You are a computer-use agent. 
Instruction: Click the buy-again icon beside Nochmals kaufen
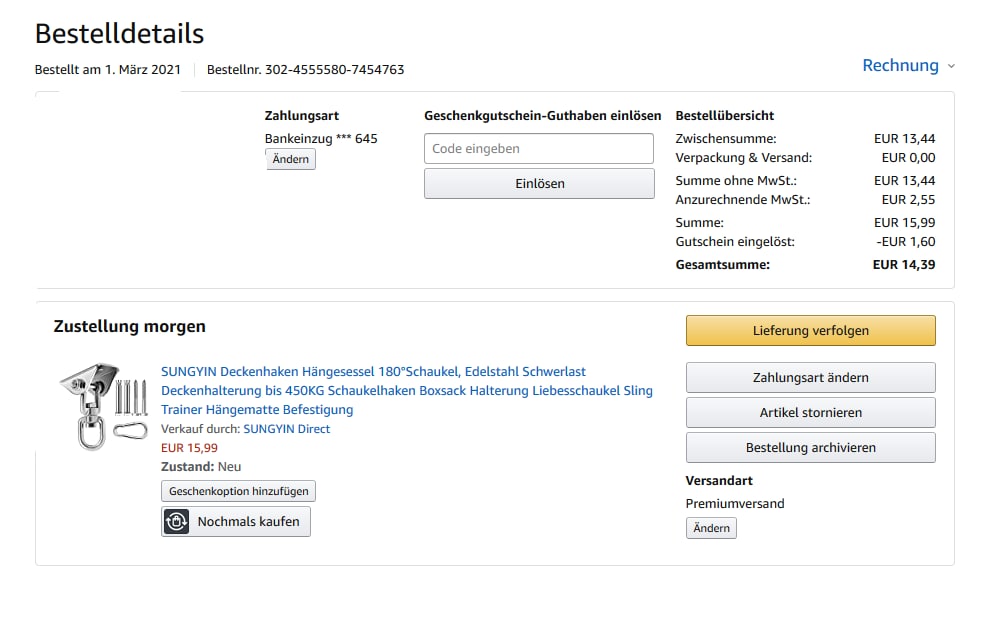point(177,521)
